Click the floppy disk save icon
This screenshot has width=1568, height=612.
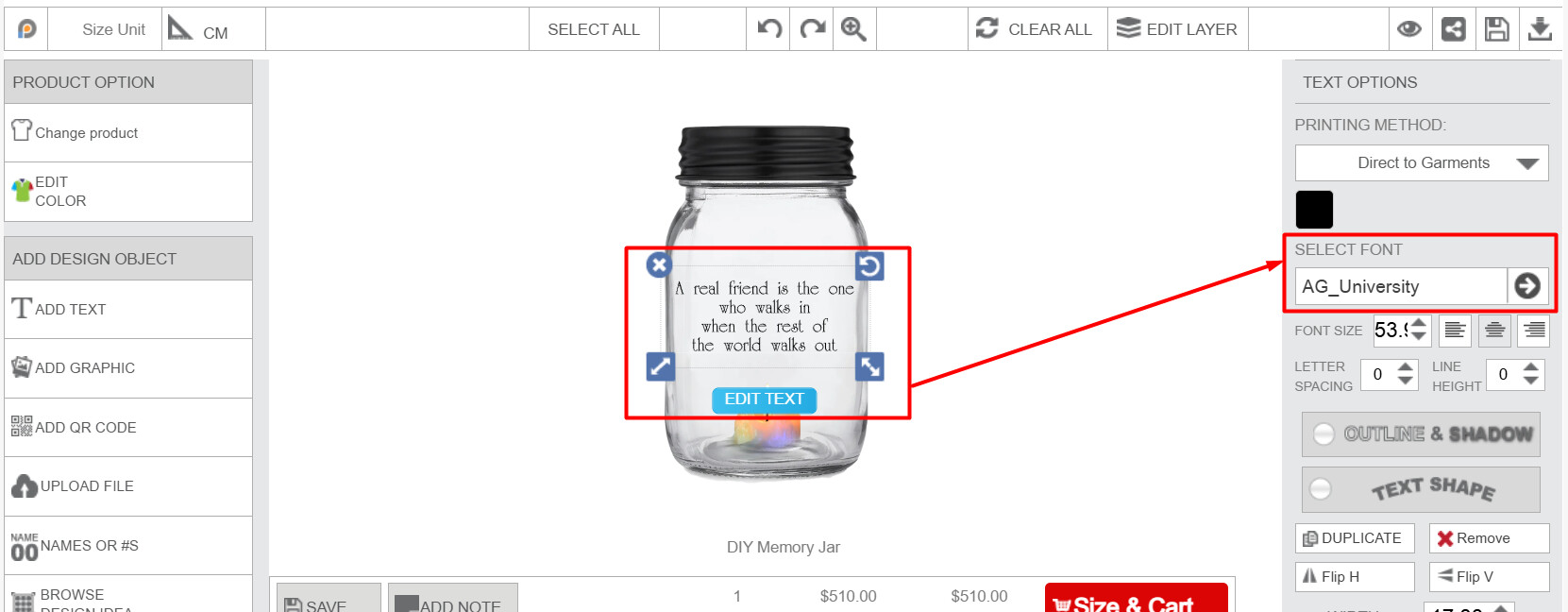point(1496,29)
